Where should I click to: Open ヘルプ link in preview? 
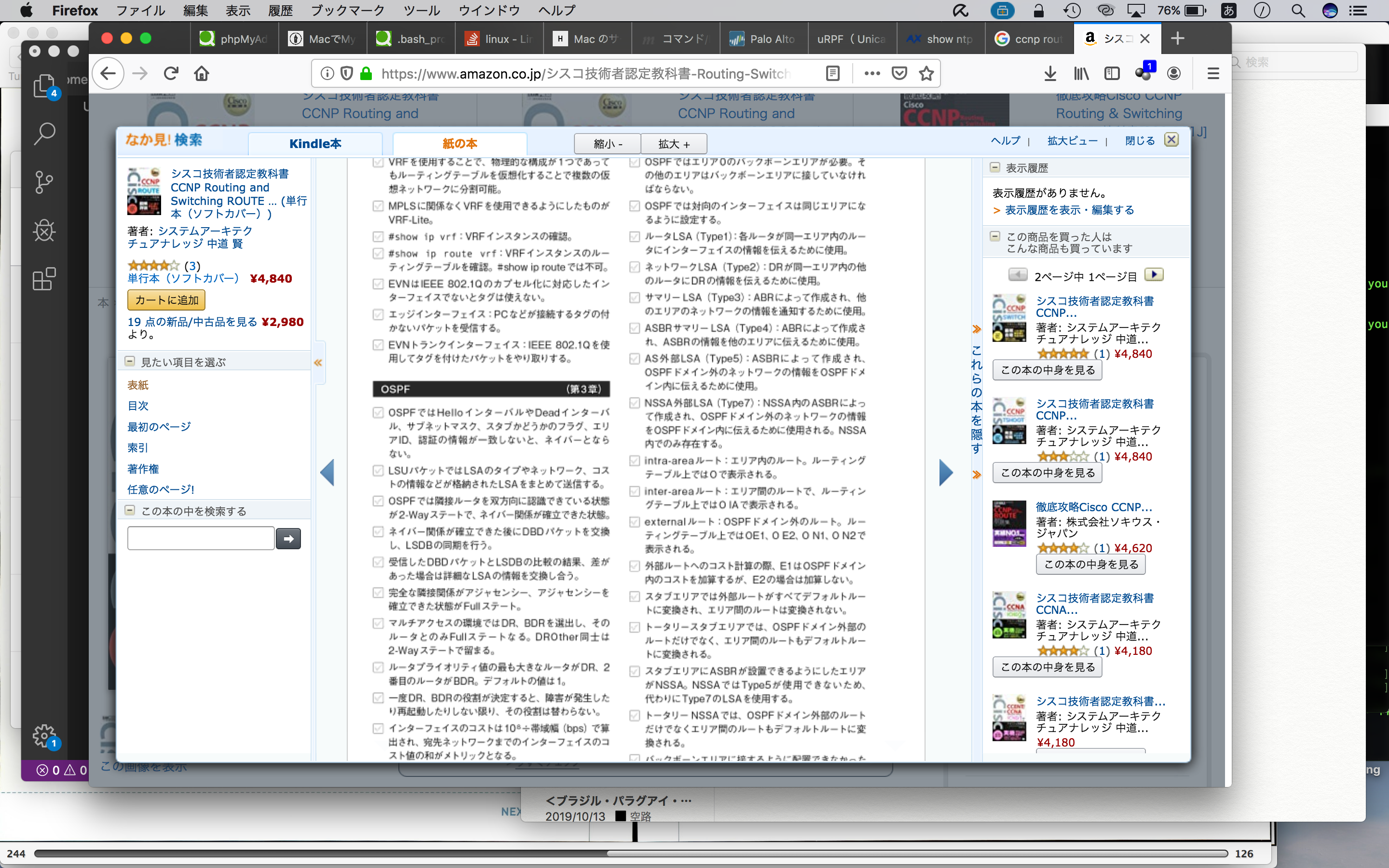pos(1006,141)
